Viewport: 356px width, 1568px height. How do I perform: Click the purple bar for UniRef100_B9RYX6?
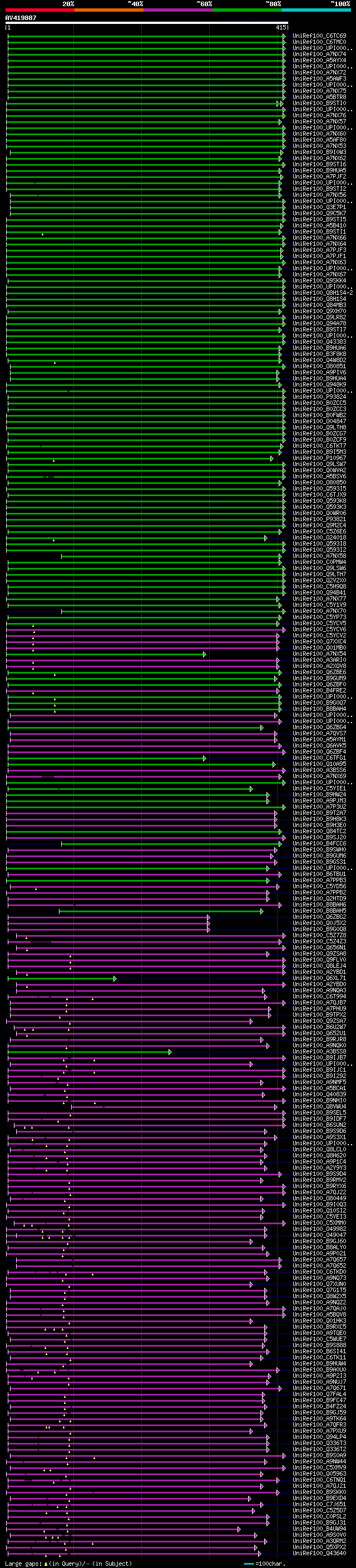pyautogui.click(x=146, y=1187)
